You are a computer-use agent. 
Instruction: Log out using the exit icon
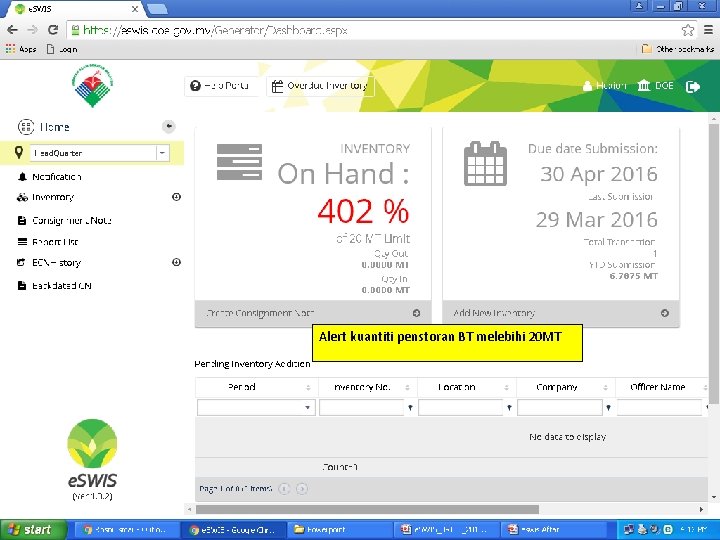pyautogui.click(x=692, y=86)
